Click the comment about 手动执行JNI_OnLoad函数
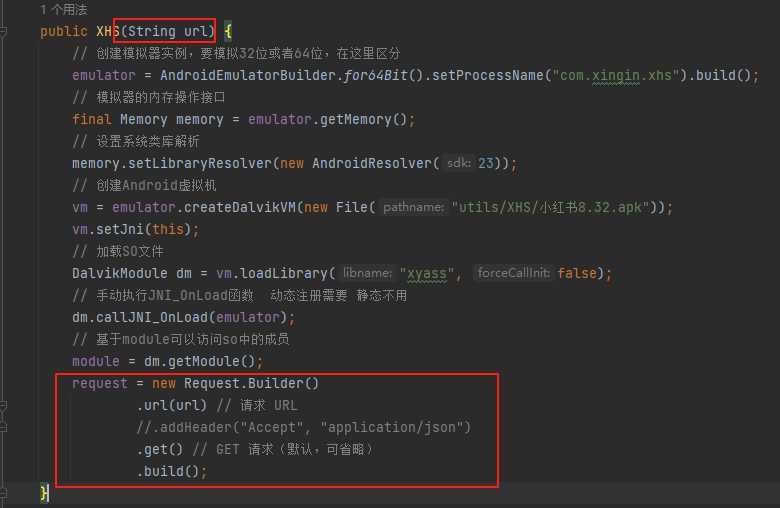The image size is (780, 508). 240,296
